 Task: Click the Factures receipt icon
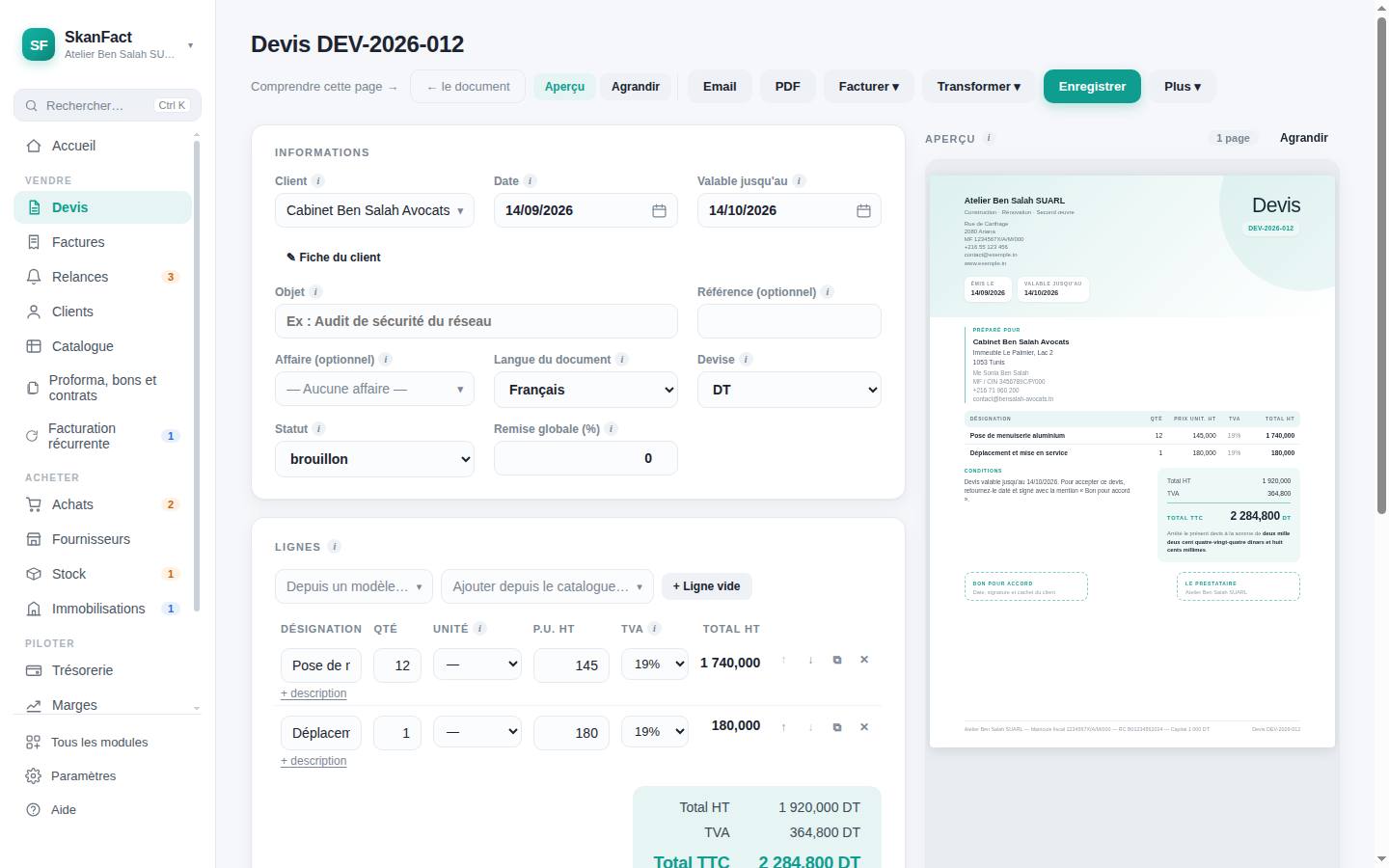click(34, 242)
